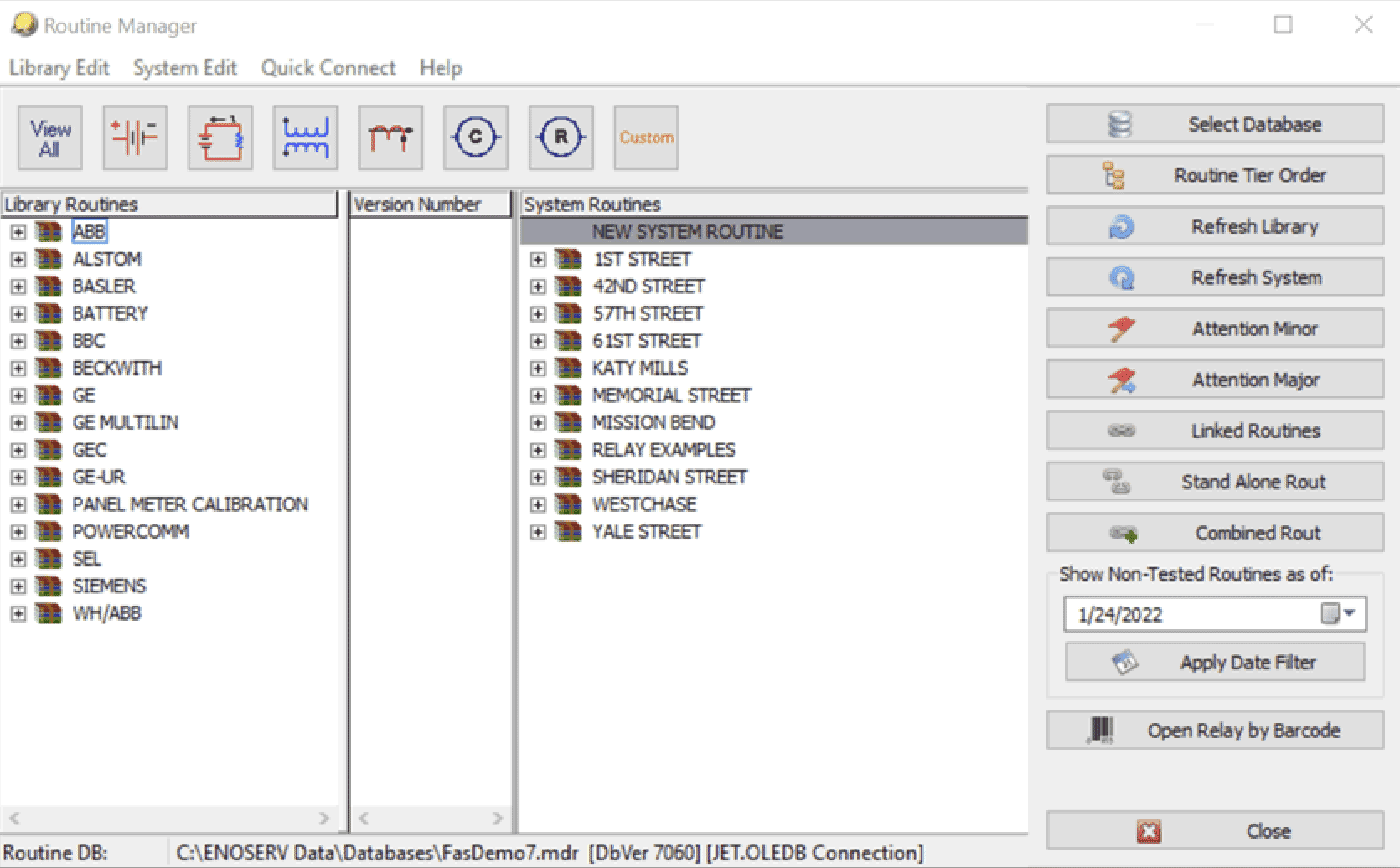Select the YALE STREET system item
Screen dimensions: 1400x868
[647, 531]
